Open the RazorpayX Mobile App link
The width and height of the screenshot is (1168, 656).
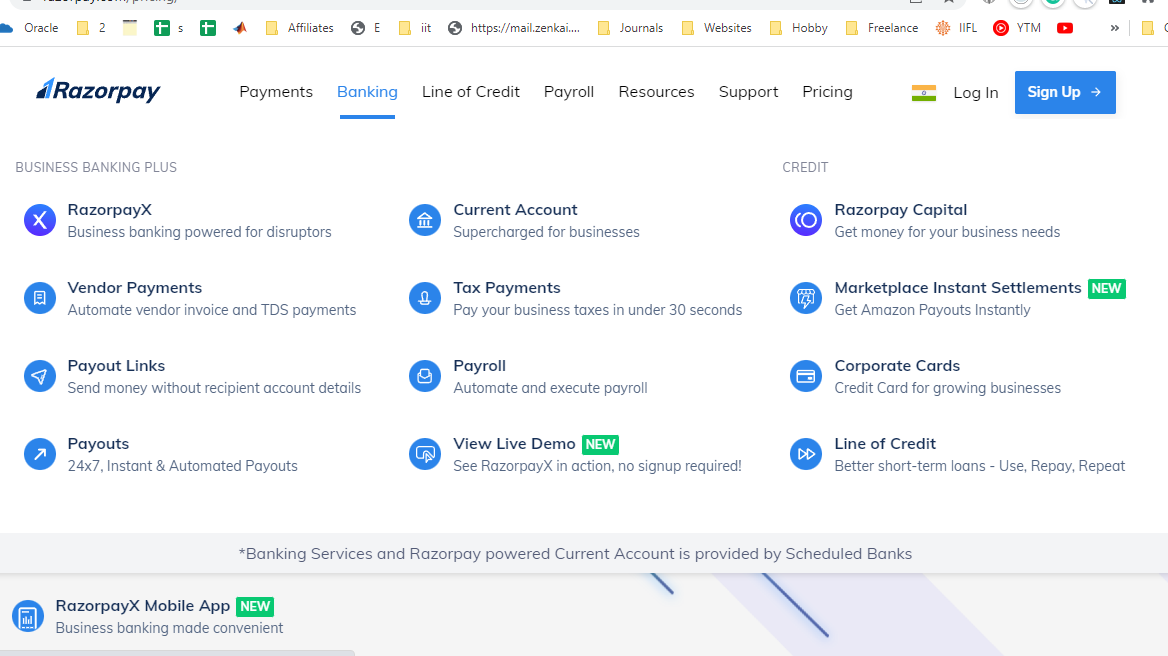point(143,606)
